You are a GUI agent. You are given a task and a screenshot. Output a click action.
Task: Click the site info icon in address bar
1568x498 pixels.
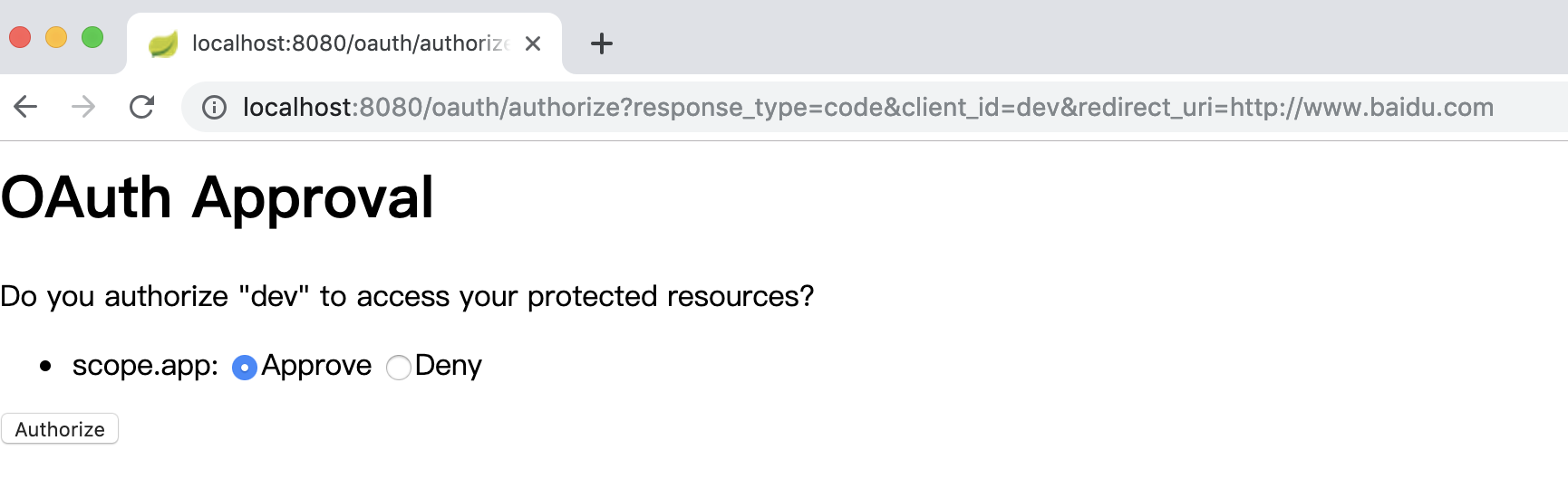click(214, 108)
